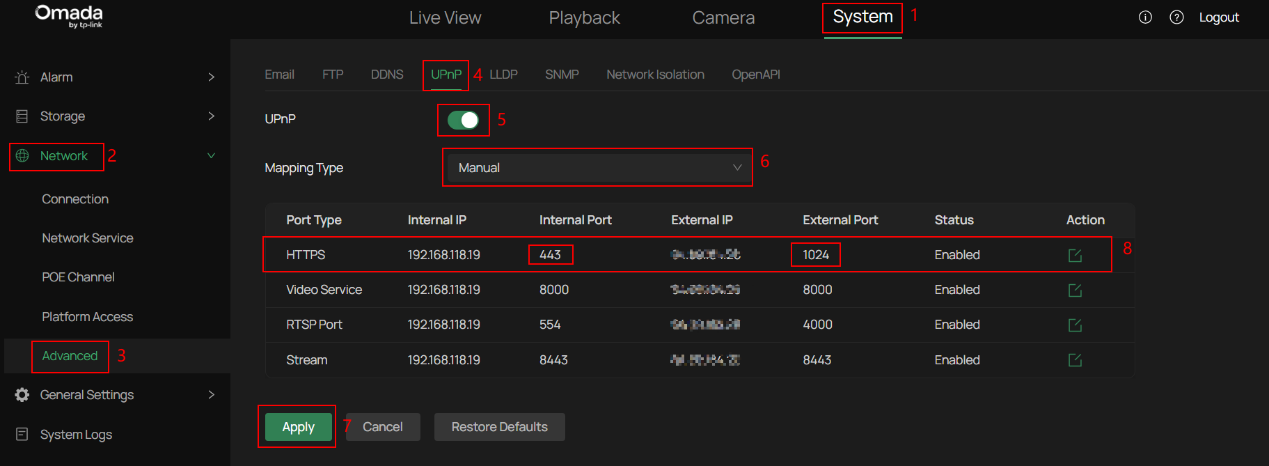Click the Stream port type cell
This screenshot has height=466, width=1269.
click(x=307, y=360)
